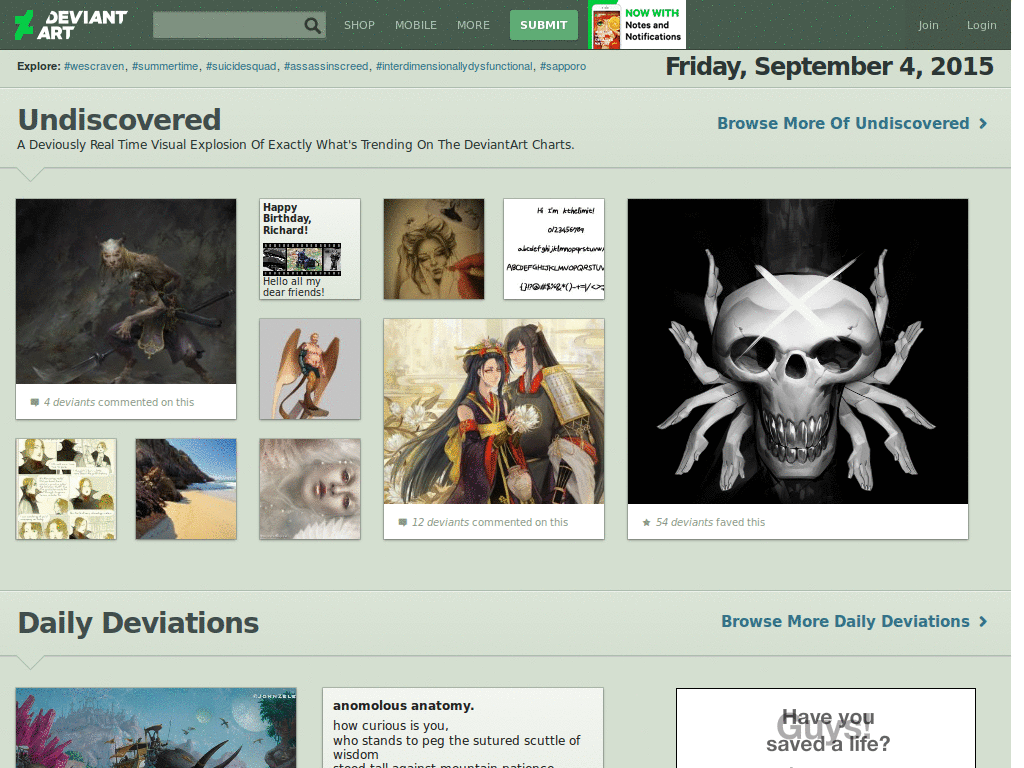
Task: Open the MOBILE menu
Action: point(415,25)
